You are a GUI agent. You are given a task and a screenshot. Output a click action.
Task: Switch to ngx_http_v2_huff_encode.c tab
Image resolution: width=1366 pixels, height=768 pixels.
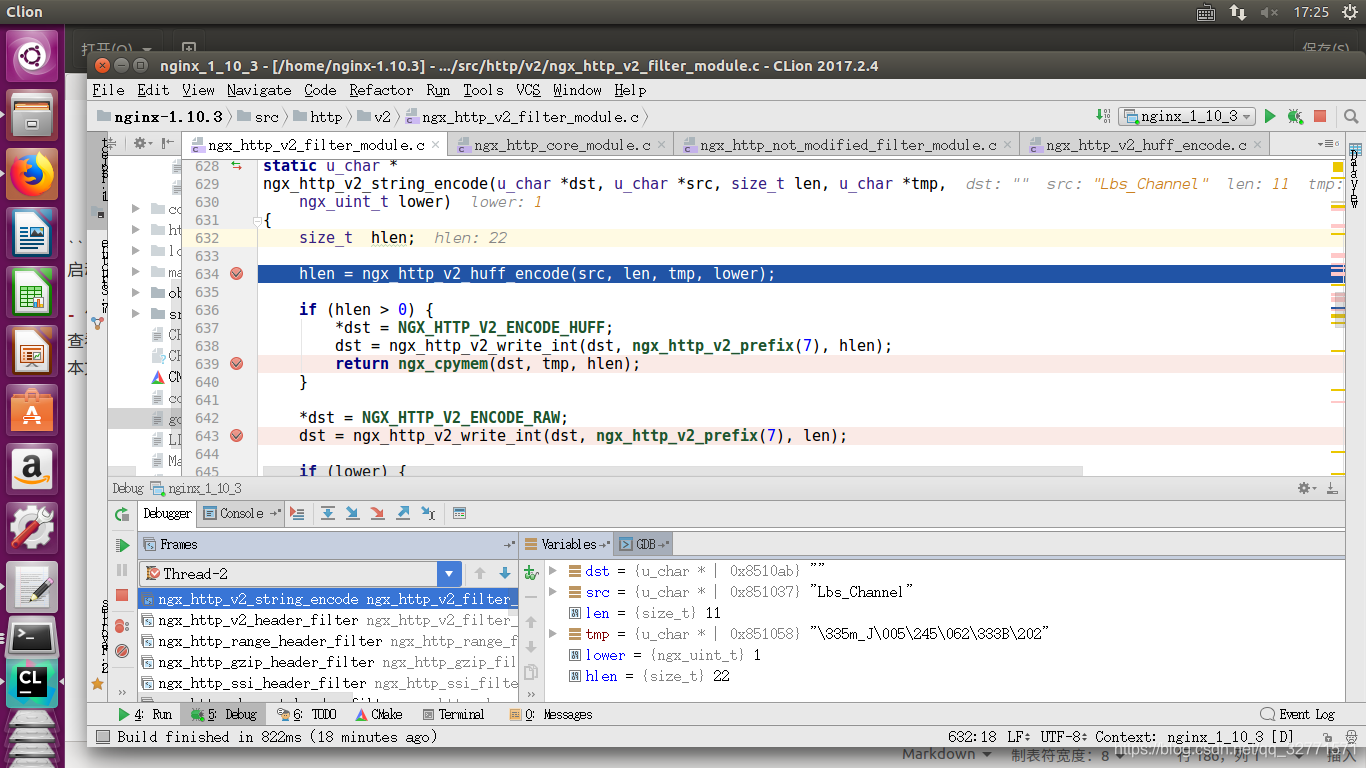[x=1145, y=145]
